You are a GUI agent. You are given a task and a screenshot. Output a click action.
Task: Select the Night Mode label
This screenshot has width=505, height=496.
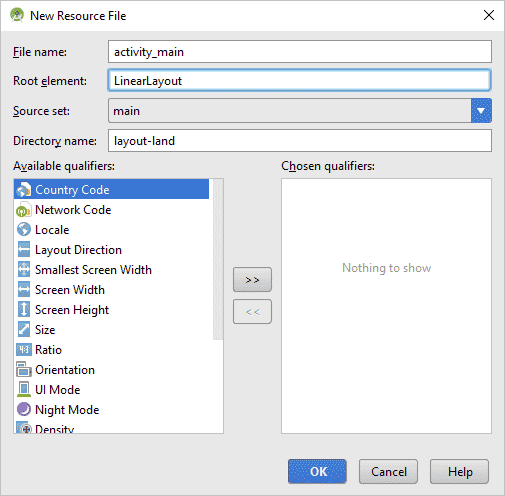[67, 410]
